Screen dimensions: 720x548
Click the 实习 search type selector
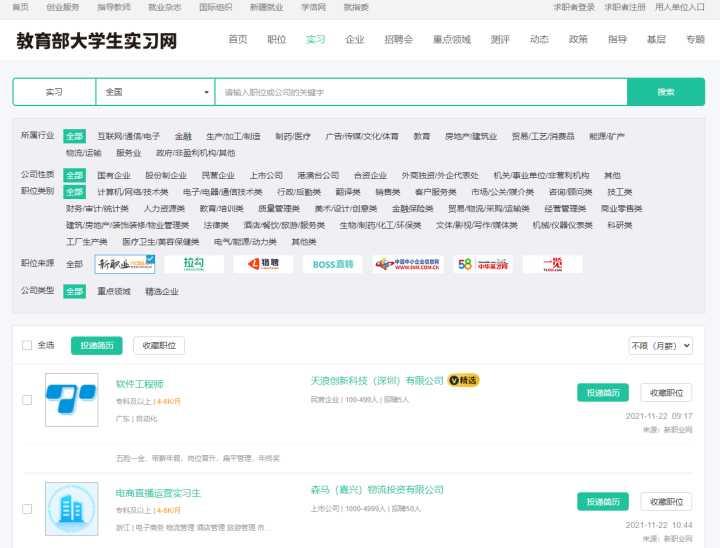click(54, 92)
